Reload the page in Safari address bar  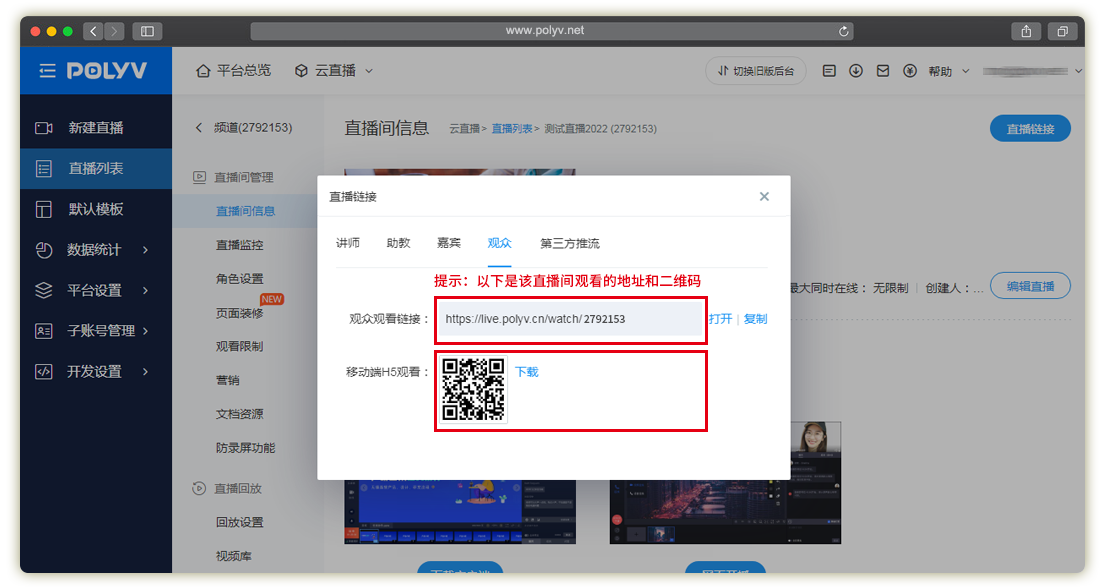(845, 31)
